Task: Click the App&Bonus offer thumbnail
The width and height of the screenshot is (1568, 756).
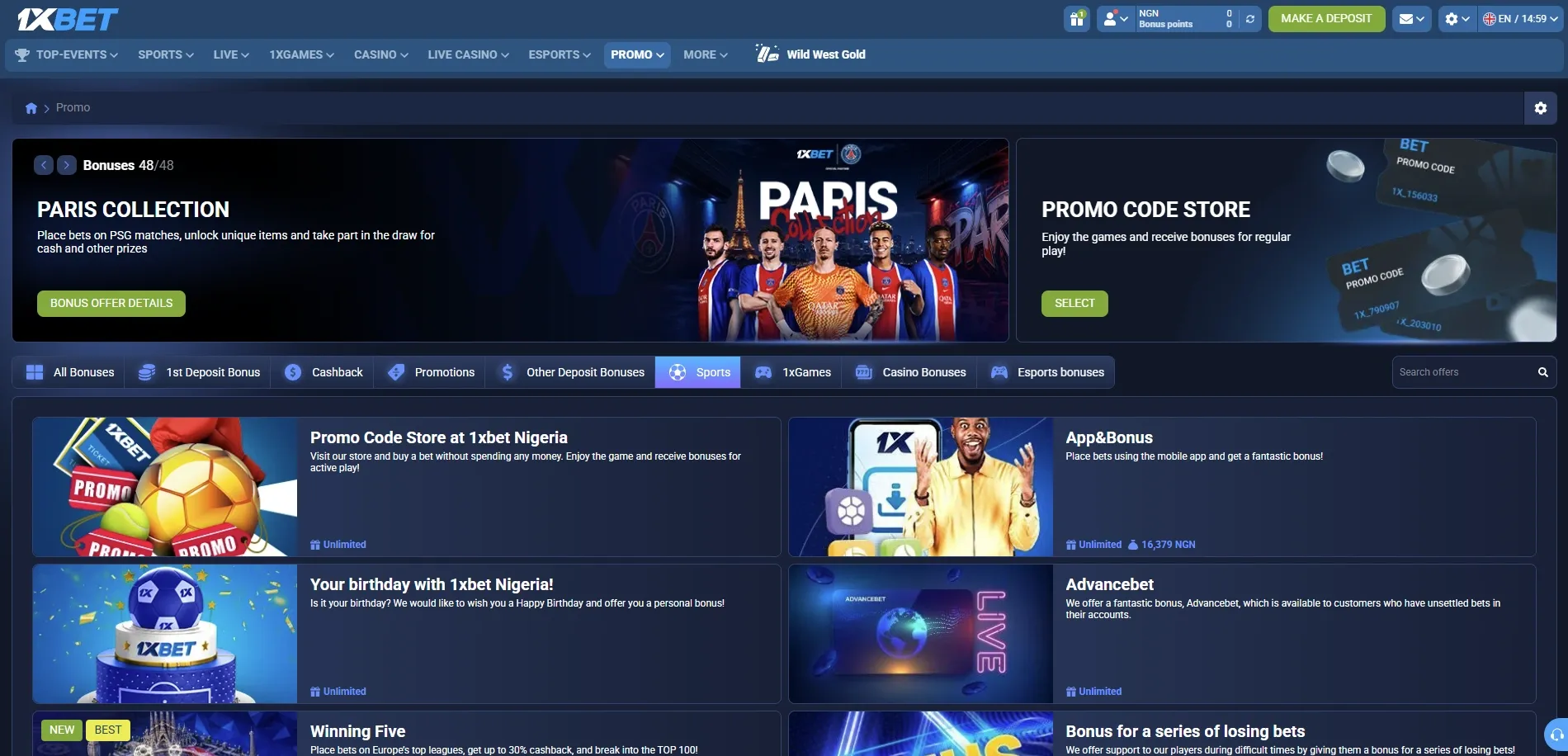Action: pyautogui.click(x=921, y=487)
